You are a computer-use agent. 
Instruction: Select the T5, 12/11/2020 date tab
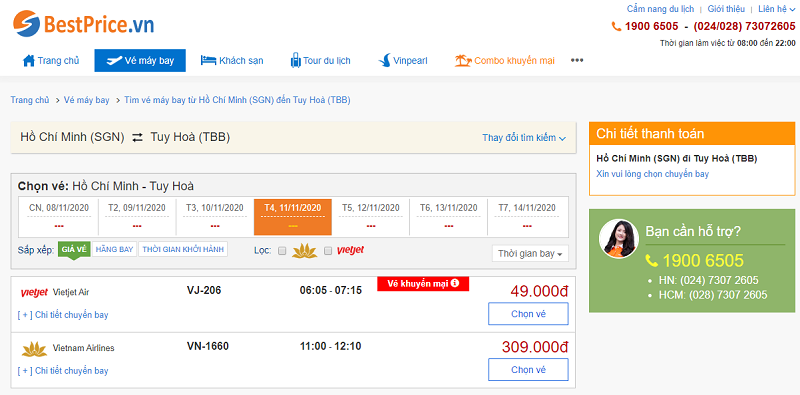[x=370, y=217]
